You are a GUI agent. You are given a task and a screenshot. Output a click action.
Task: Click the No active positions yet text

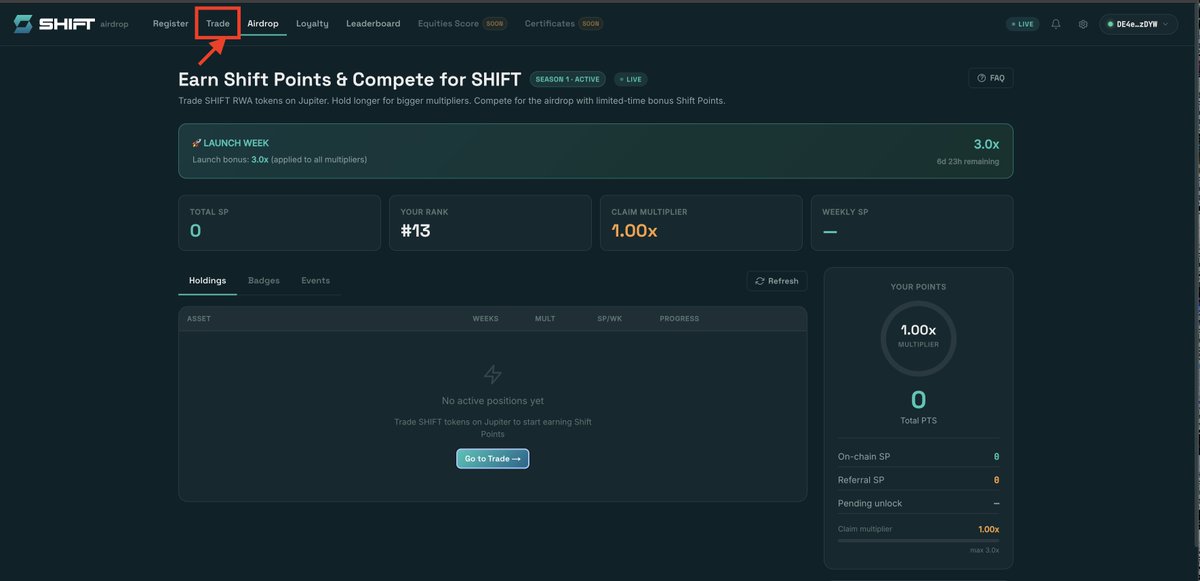click(493, 401)
